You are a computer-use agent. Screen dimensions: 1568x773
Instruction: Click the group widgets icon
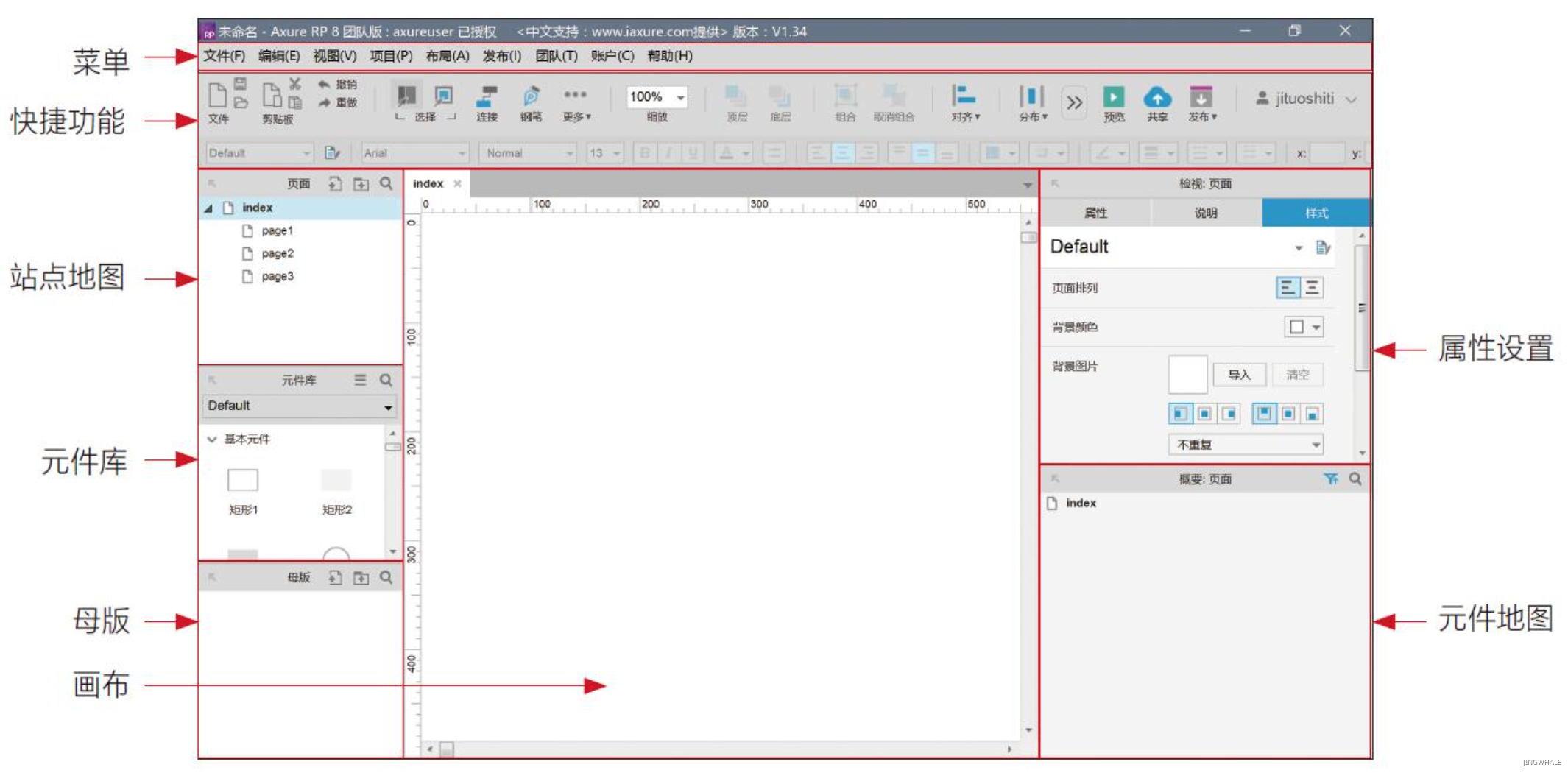coord(845,96)
